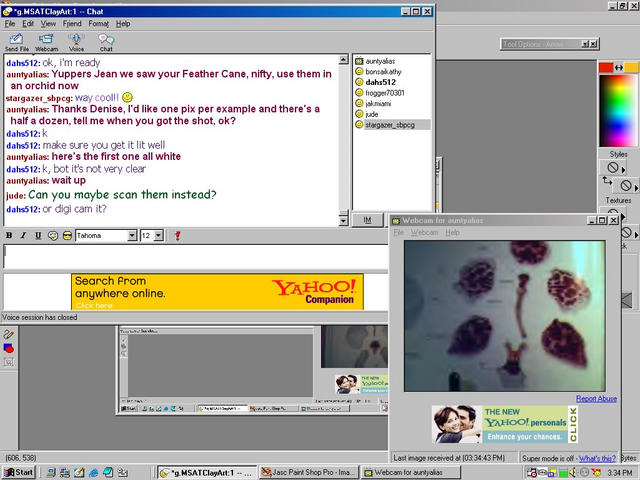Image resolution: width=640 pixels, height=480 pixels.
Task: Click chat scrollbar down arrow
Action: [344, 221]
